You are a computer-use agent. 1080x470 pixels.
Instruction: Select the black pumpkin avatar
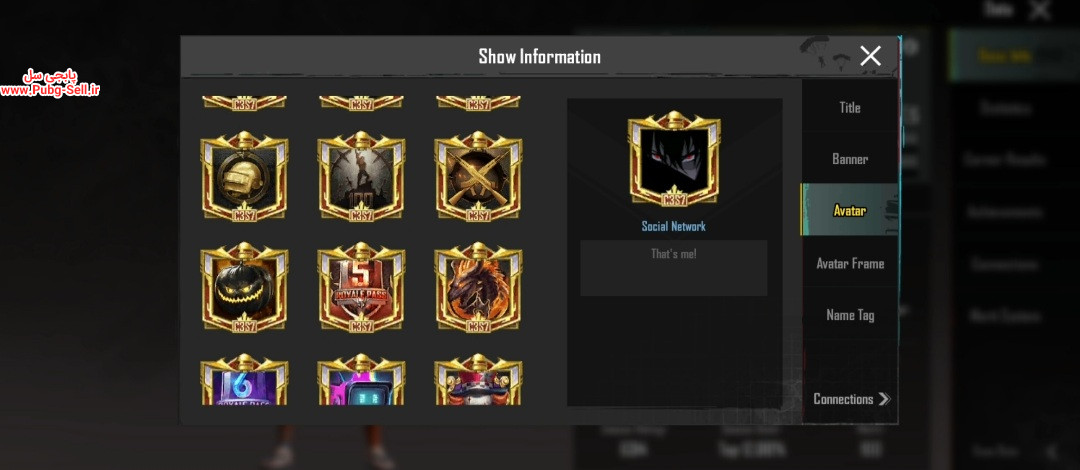[244, 287]
